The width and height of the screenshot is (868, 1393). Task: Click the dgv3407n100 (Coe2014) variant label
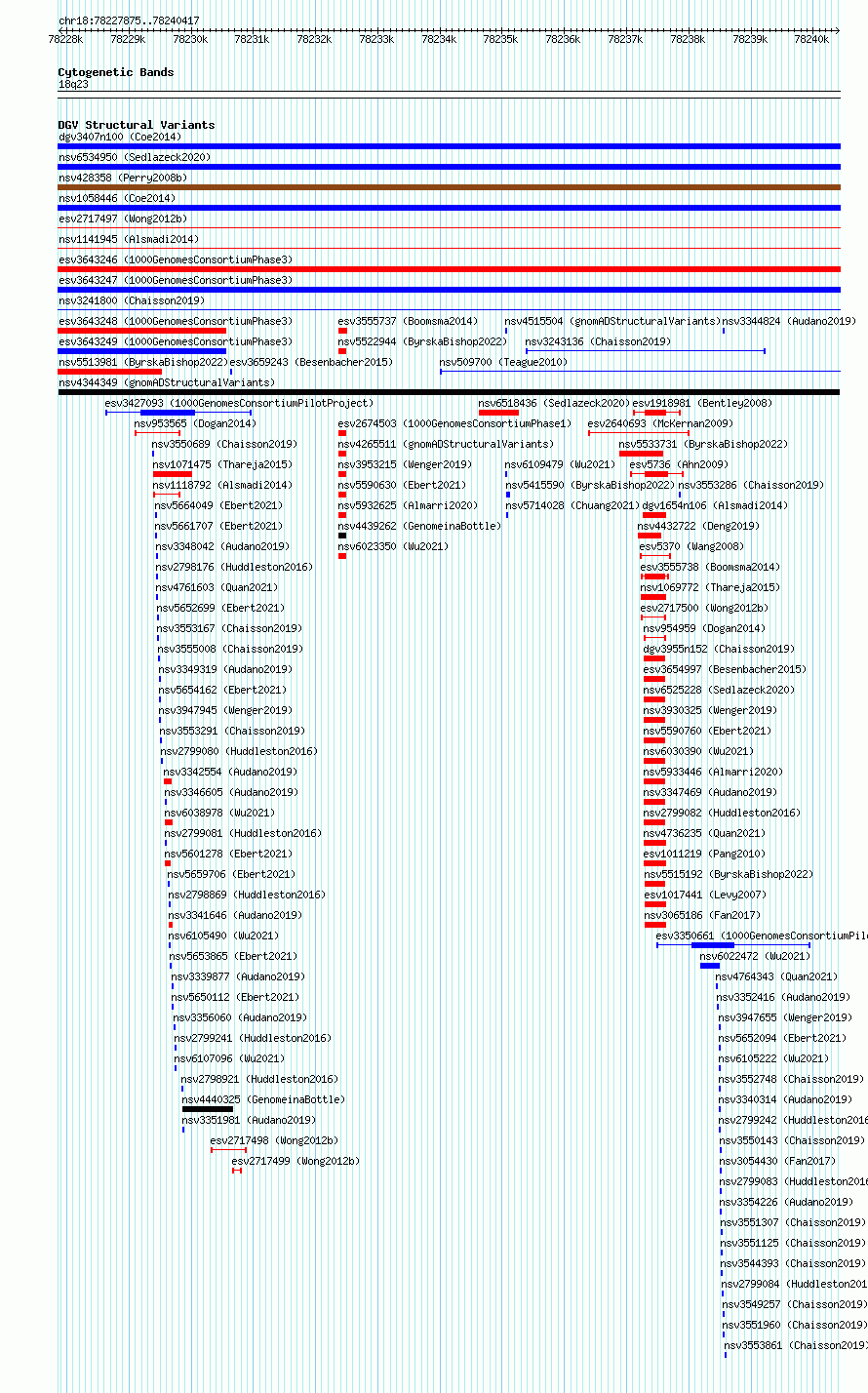(120, 137)
